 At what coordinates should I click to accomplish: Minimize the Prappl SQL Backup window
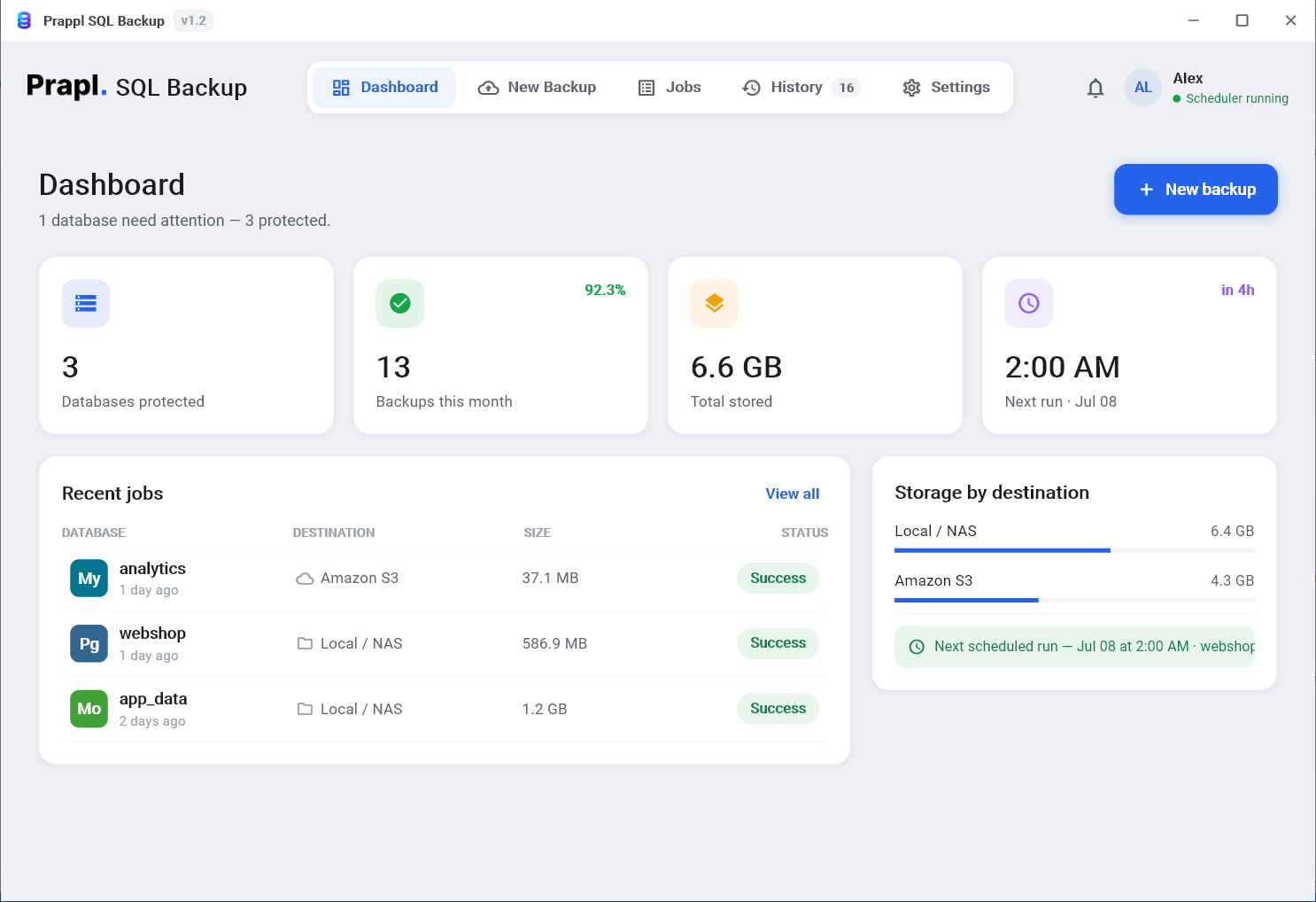pyautogui.click(x=1193, y=20)
